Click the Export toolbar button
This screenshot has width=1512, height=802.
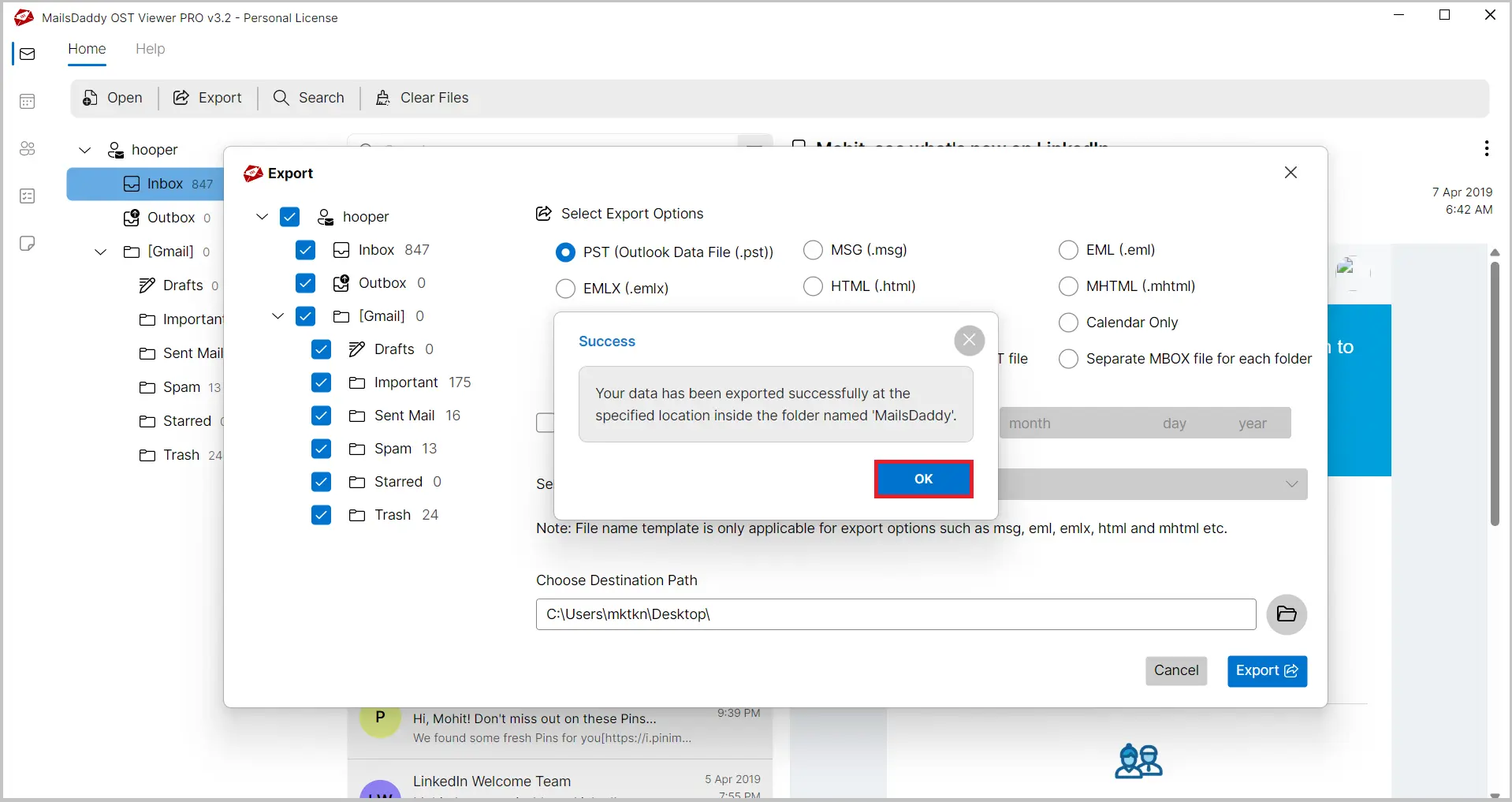tap(207, 98)
